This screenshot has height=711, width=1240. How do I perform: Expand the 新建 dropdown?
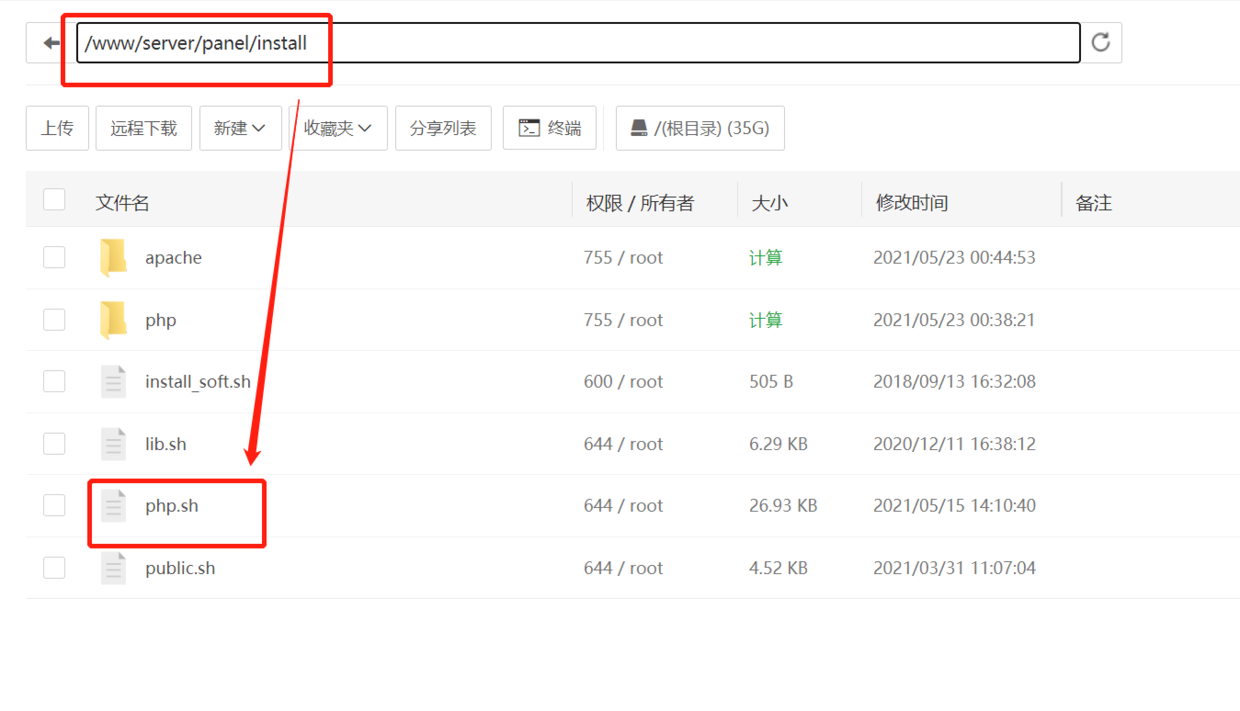point(240,127)
